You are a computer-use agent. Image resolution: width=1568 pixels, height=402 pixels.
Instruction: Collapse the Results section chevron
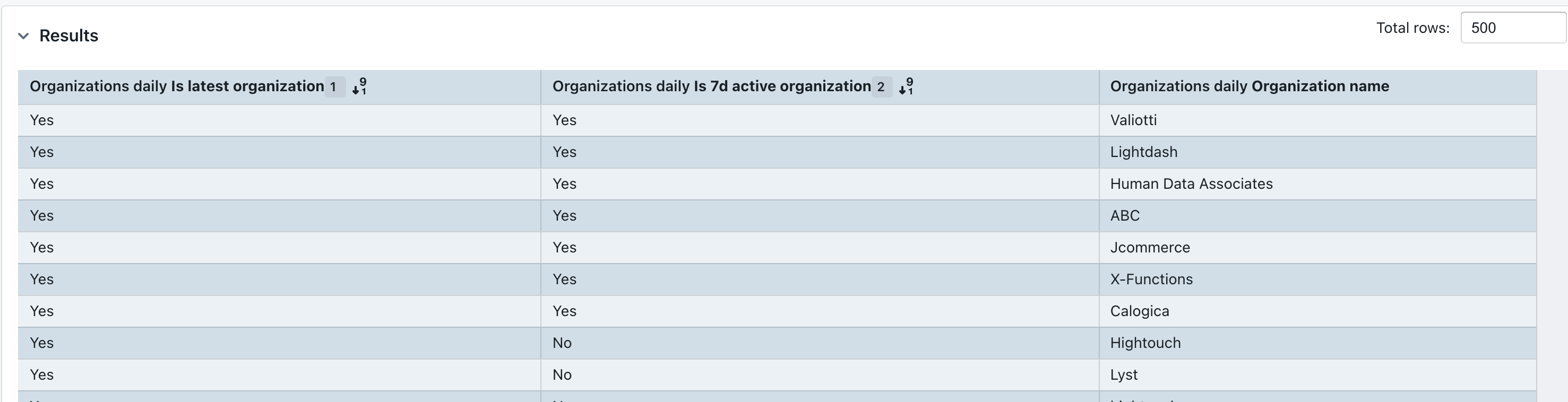point(22,36)
